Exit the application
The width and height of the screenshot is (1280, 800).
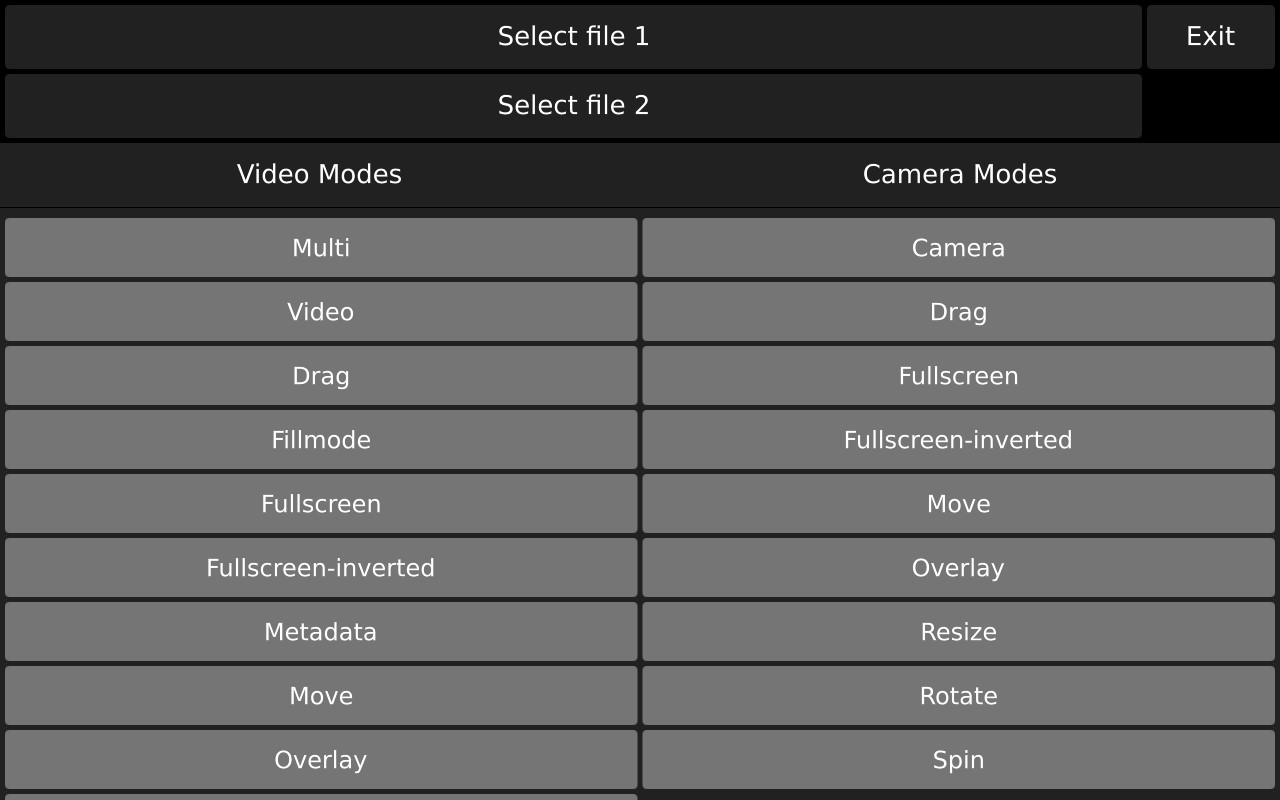point(1211,37)
